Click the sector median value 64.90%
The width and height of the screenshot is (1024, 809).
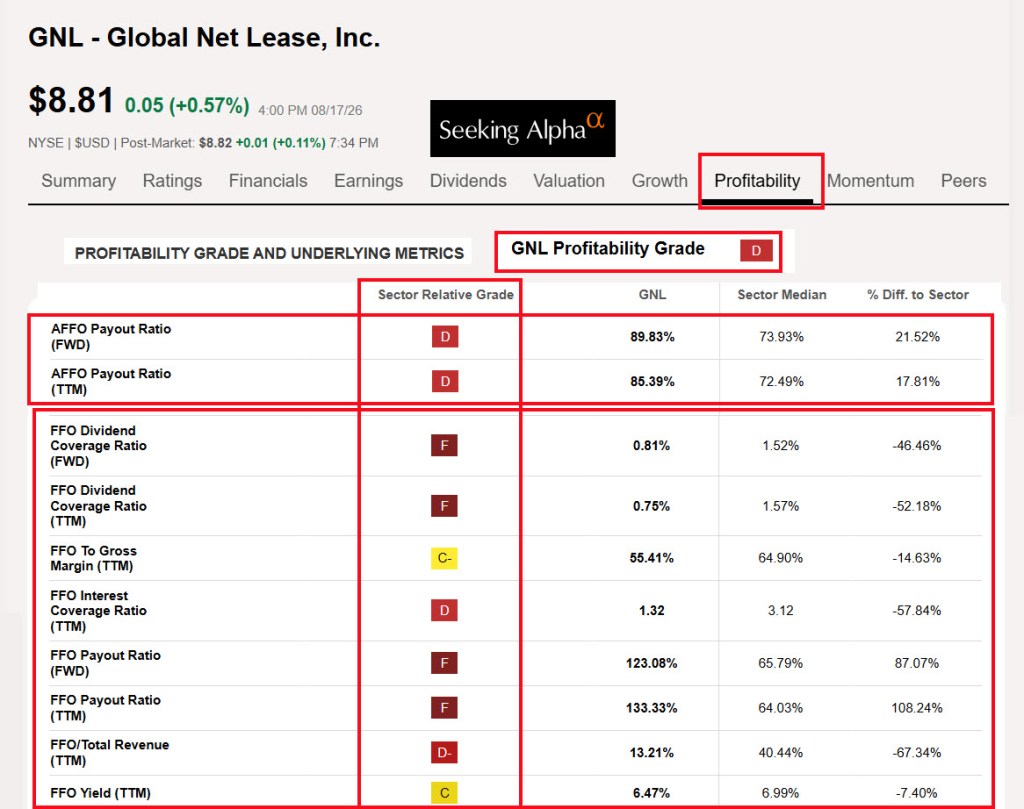[780, 558]
